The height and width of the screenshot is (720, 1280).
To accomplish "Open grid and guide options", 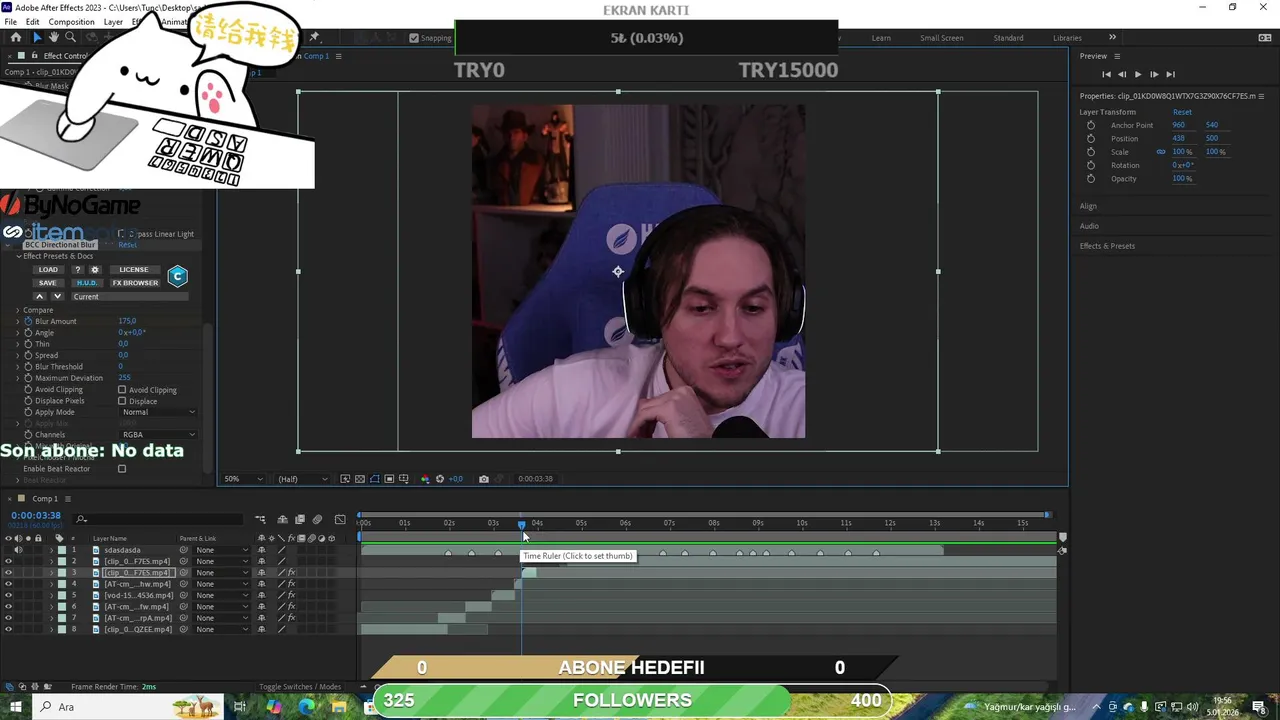I will click(404, 479).
